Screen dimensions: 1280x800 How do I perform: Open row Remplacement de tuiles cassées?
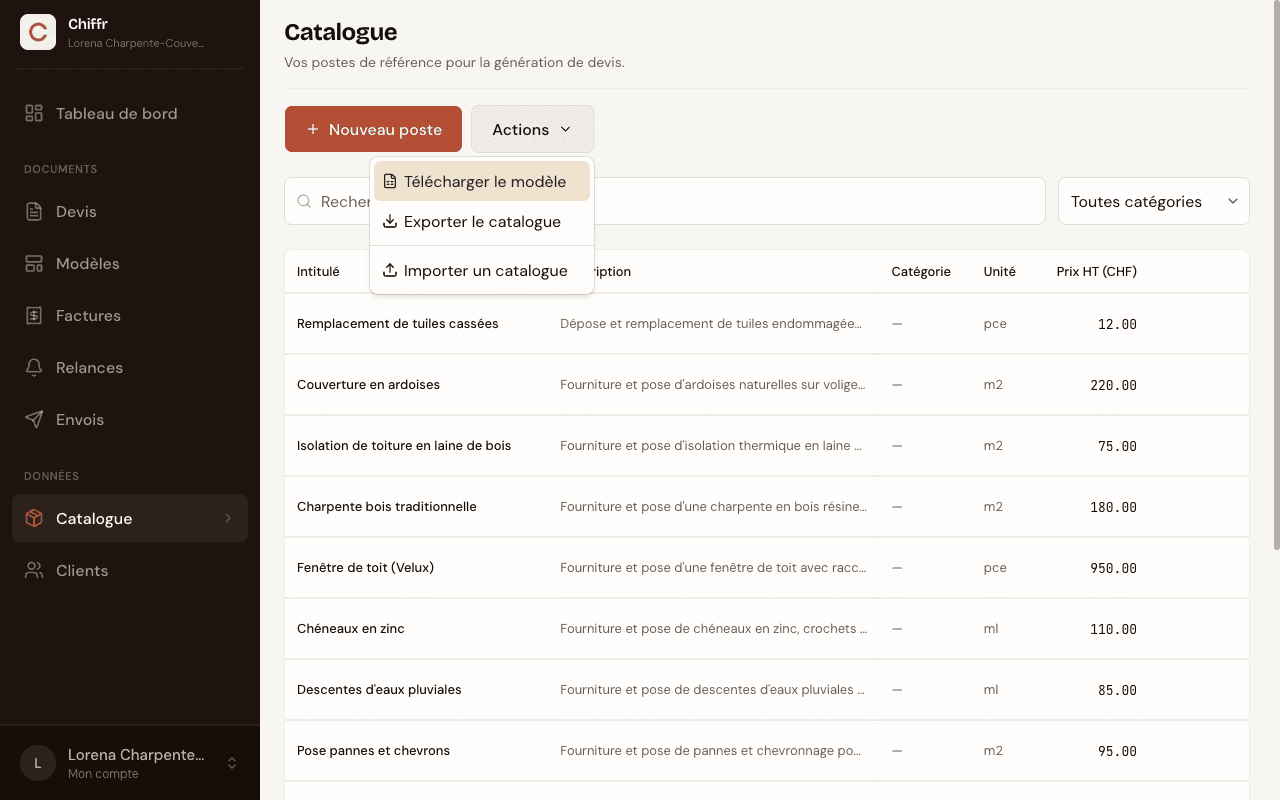(x=767, y=324)
